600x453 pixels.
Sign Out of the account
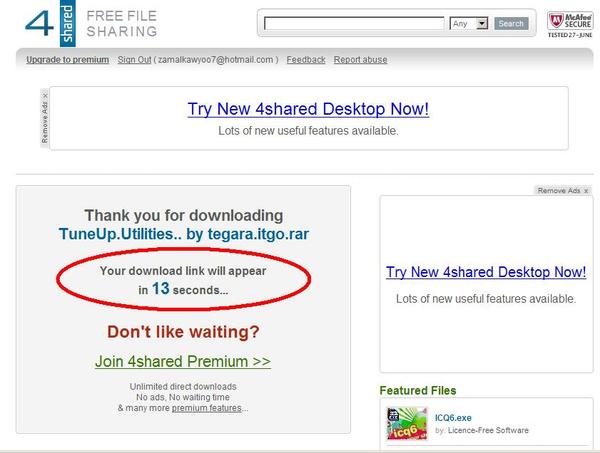134,60
